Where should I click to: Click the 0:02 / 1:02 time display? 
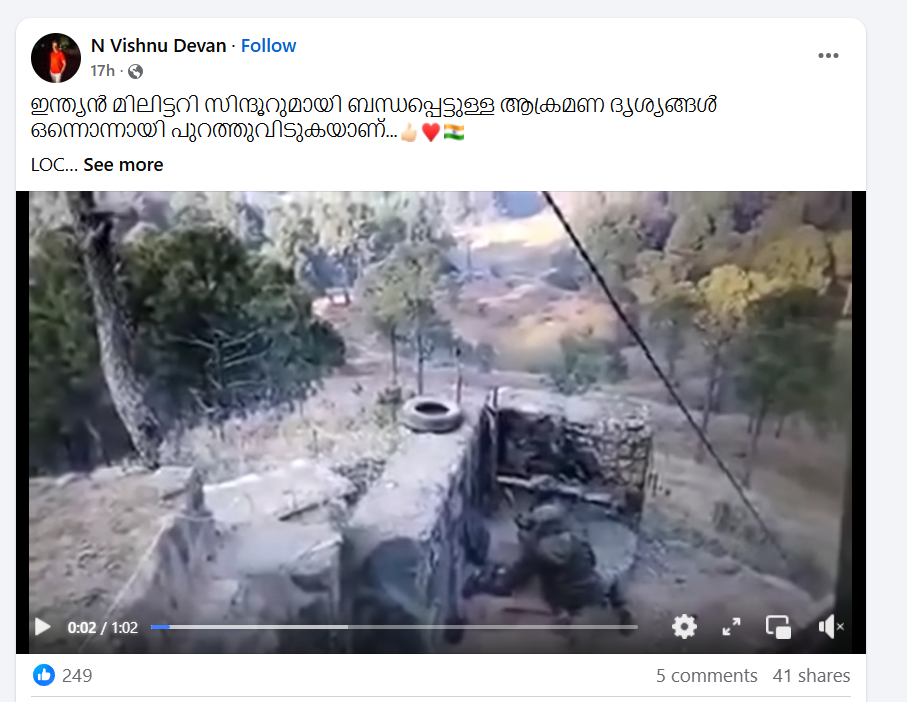[x=102, y=627]
